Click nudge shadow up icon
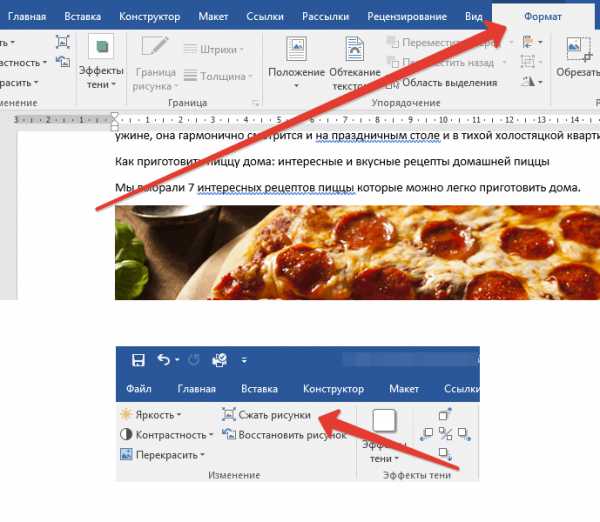 (445, 414)
